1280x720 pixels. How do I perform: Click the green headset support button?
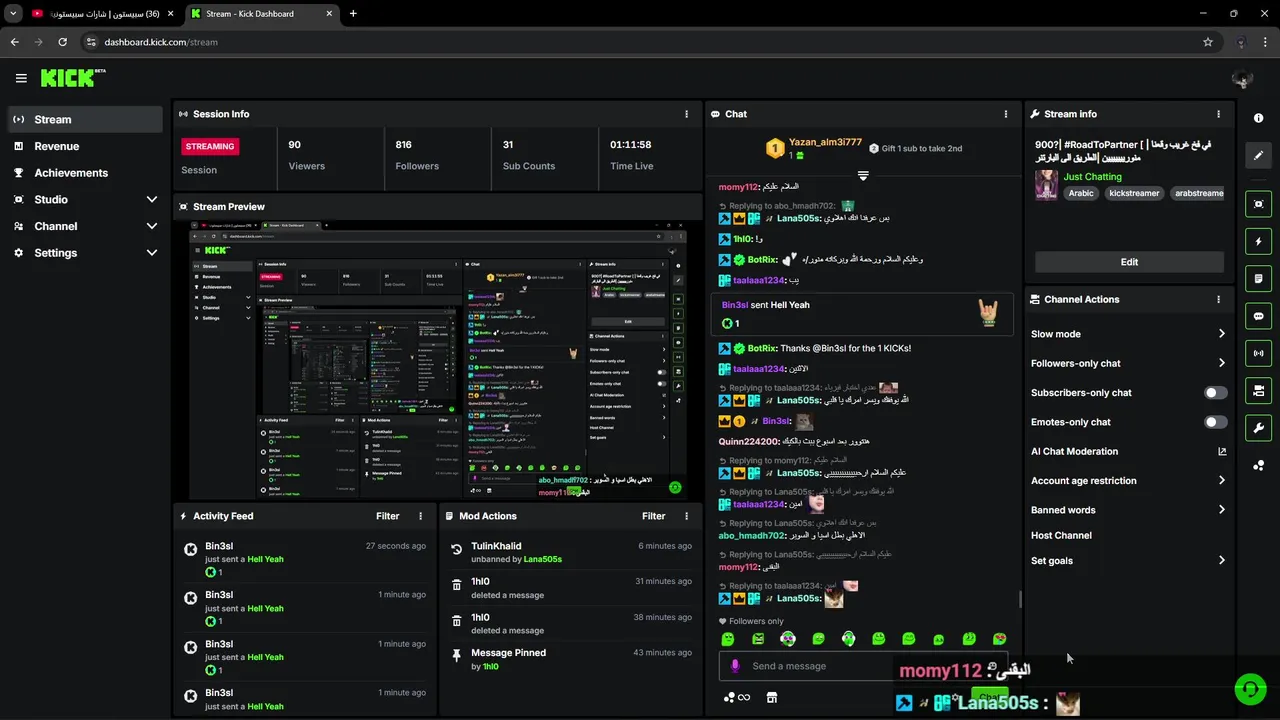(1249, 690)
